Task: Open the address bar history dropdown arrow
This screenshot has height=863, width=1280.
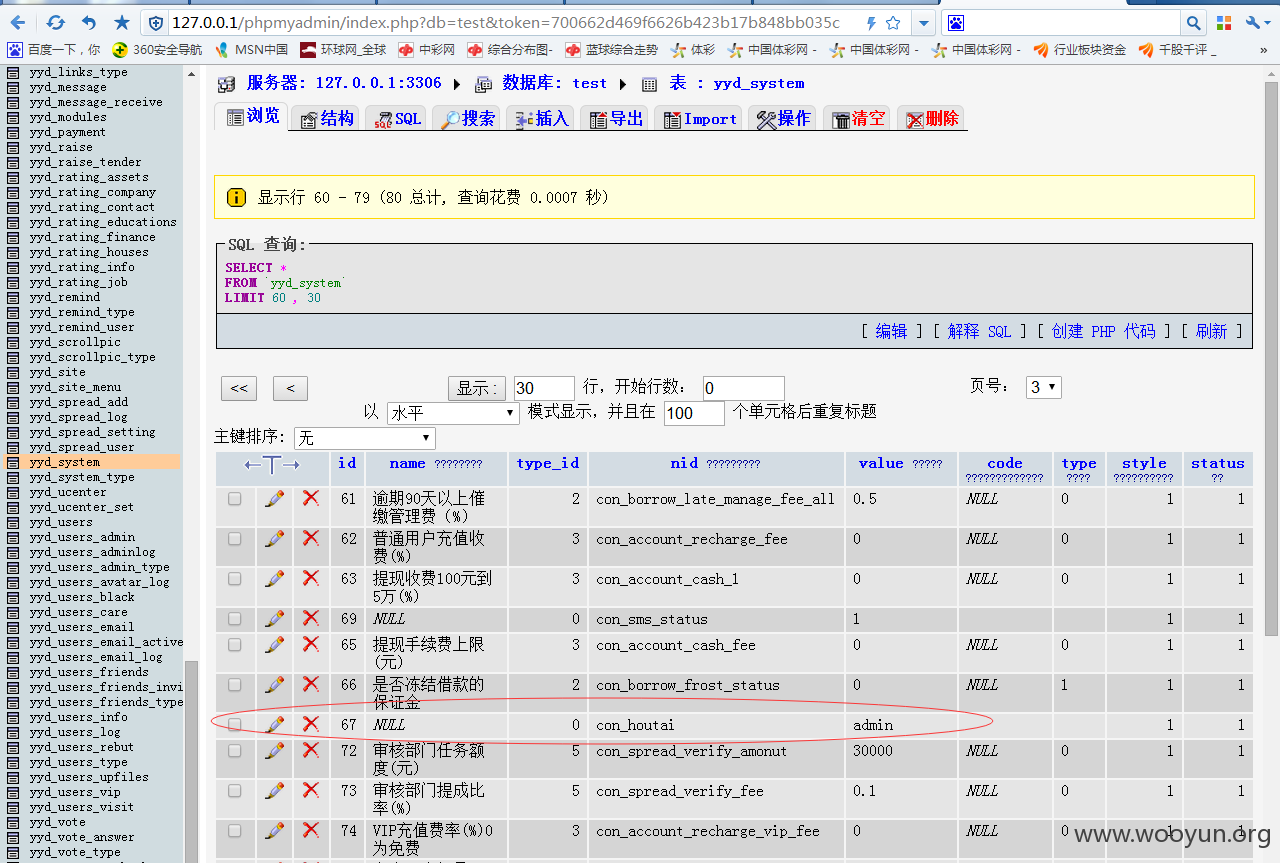Action: tap(923, 22)
